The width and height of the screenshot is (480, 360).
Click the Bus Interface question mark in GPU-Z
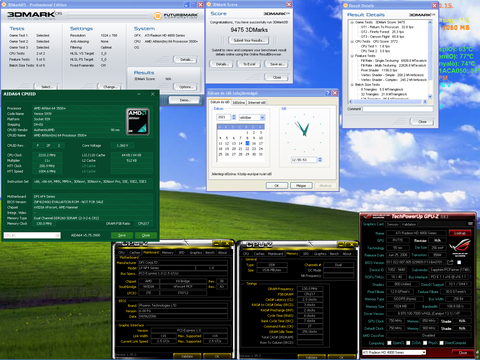coord(470,277)
